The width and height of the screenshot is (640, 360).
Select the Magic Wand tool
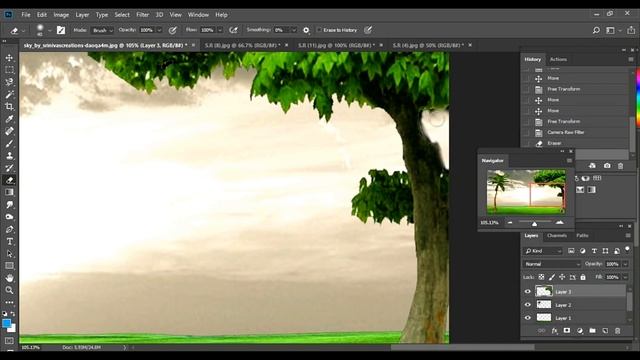9,94
